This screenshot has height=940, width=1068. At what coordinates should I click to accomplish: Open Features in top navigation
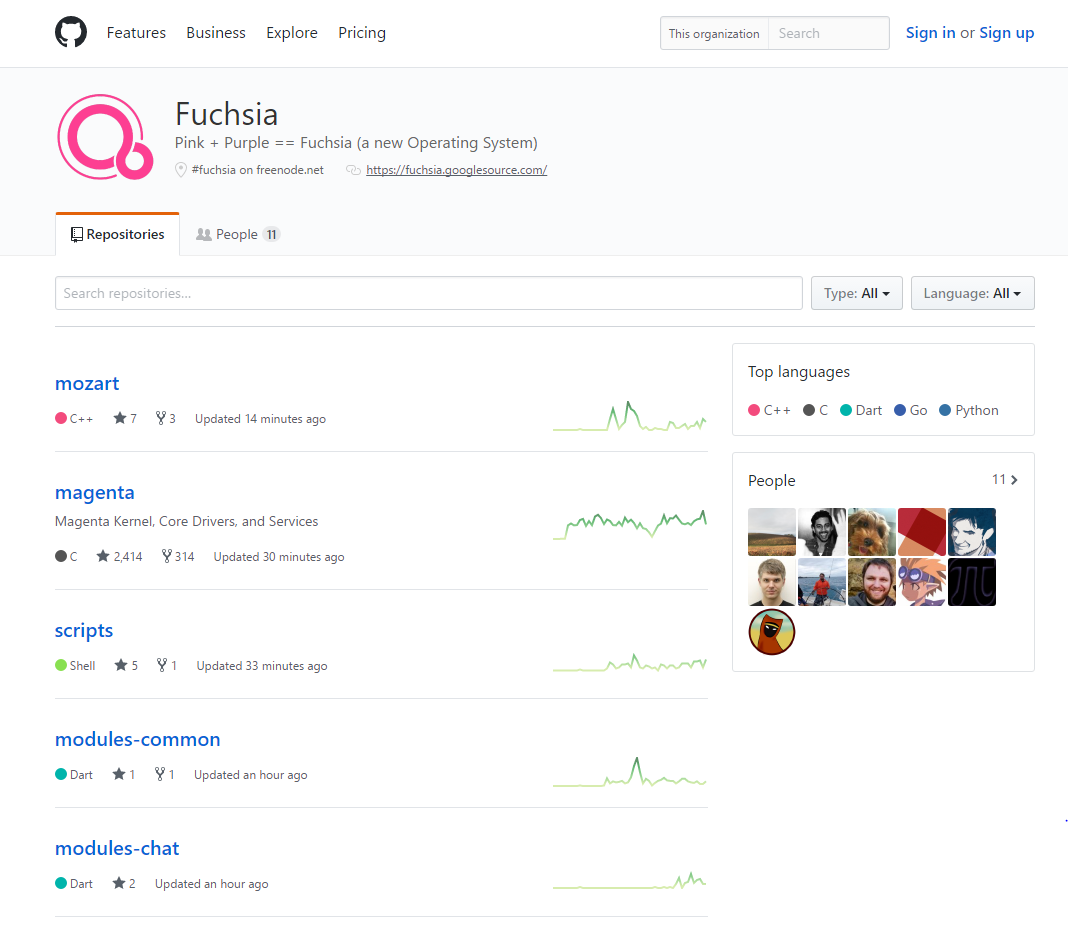pyautogui.click(x=136, y=33)
